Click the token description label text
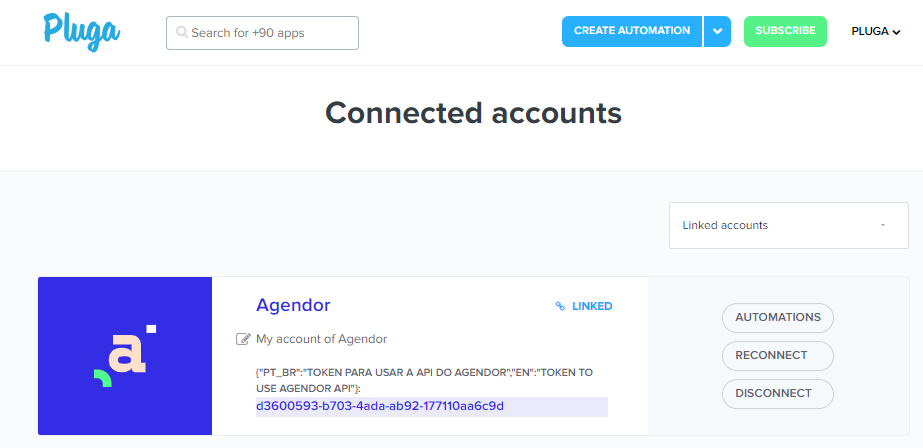923x448 pixels. [x=424, y=379]
